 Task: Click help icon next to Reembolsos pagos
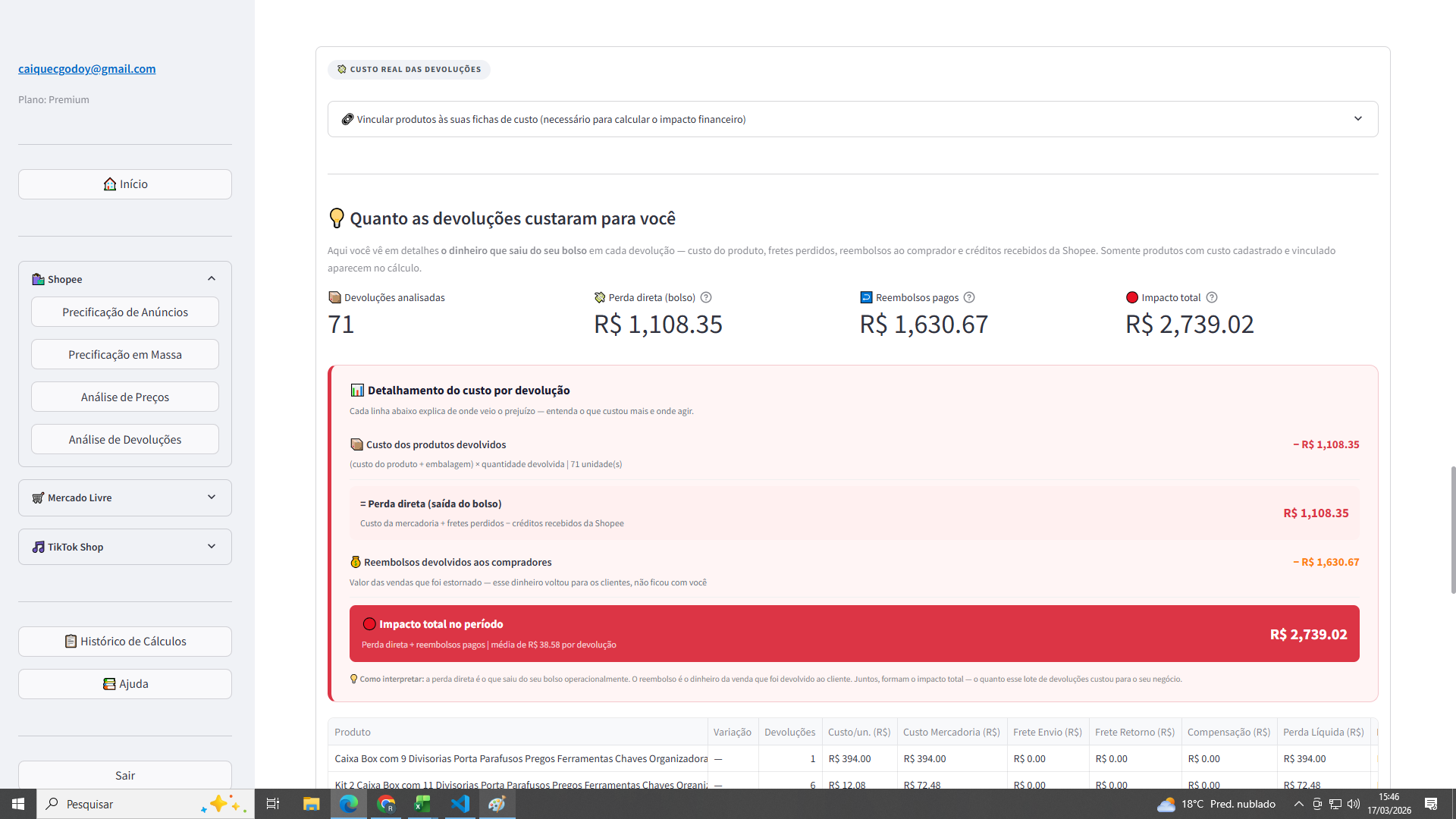point(969,297)
